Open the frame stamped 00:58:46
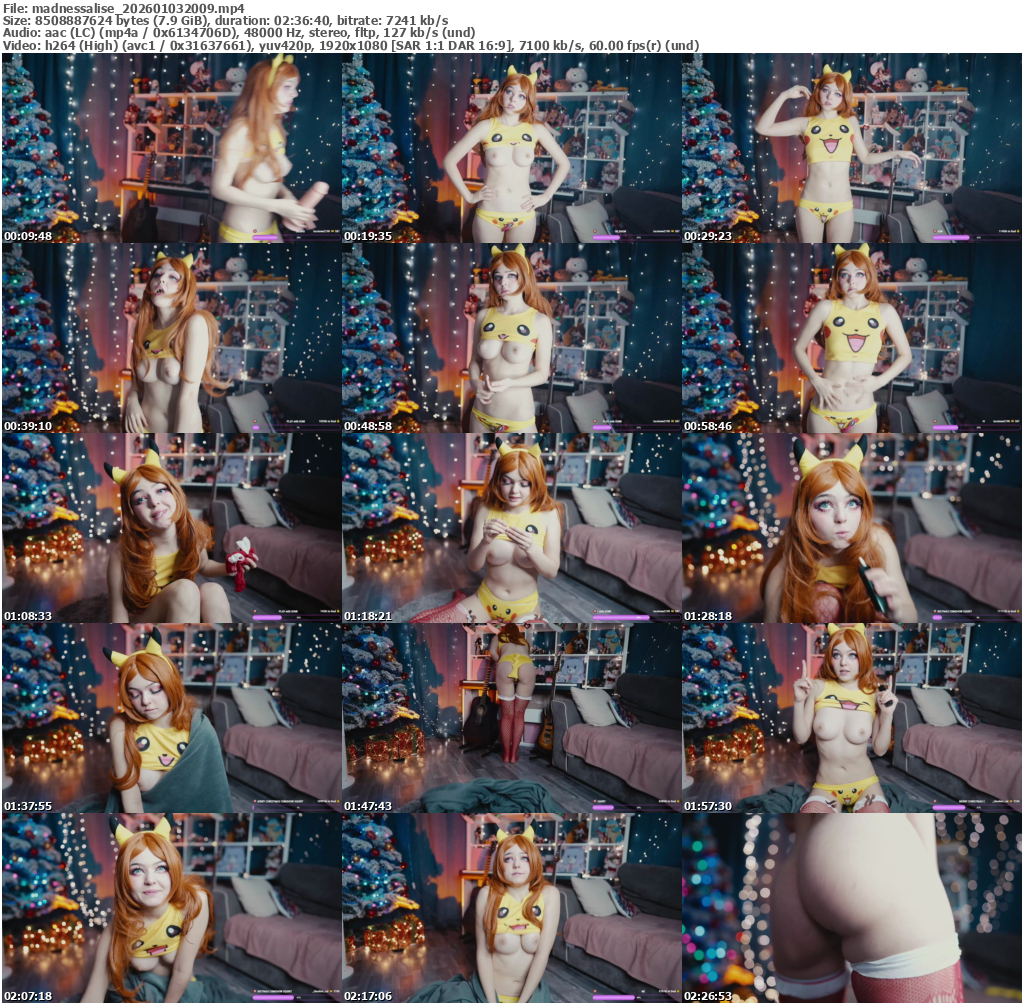The image size is (1024, 1003). click(852, 338)
